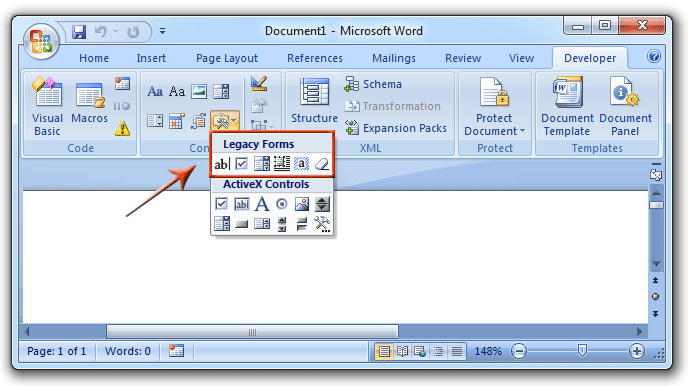The width and height of the screenshot is (688, 386).
Task: Collapse the Legacy Tools dropdown button
Action: (225, 121)
